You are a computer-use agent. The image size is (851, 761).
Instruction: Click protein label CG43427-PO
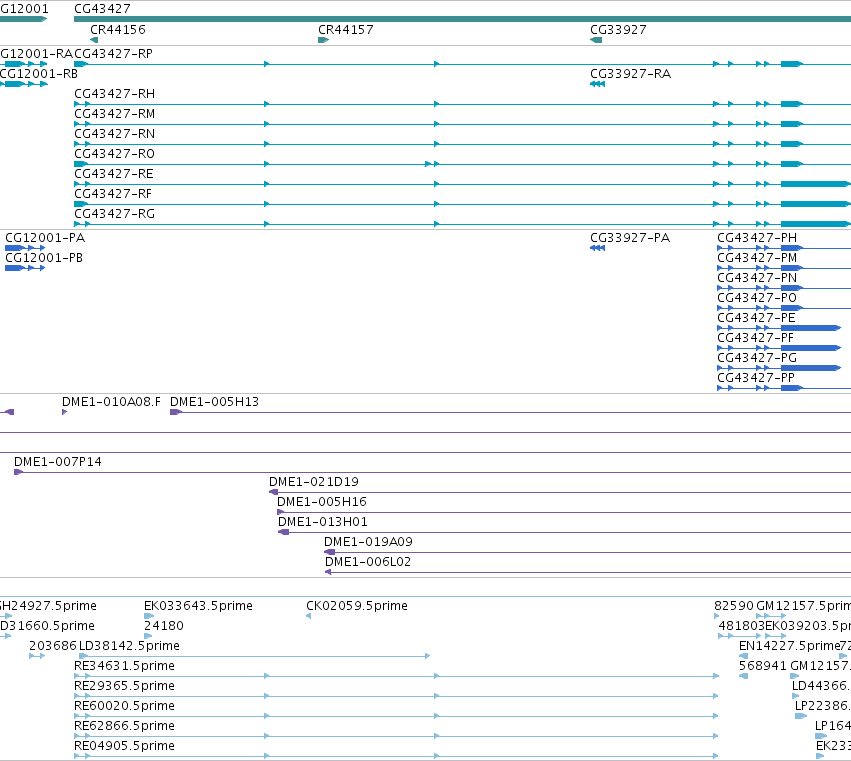pyautogui.click(x=757, y=298)
